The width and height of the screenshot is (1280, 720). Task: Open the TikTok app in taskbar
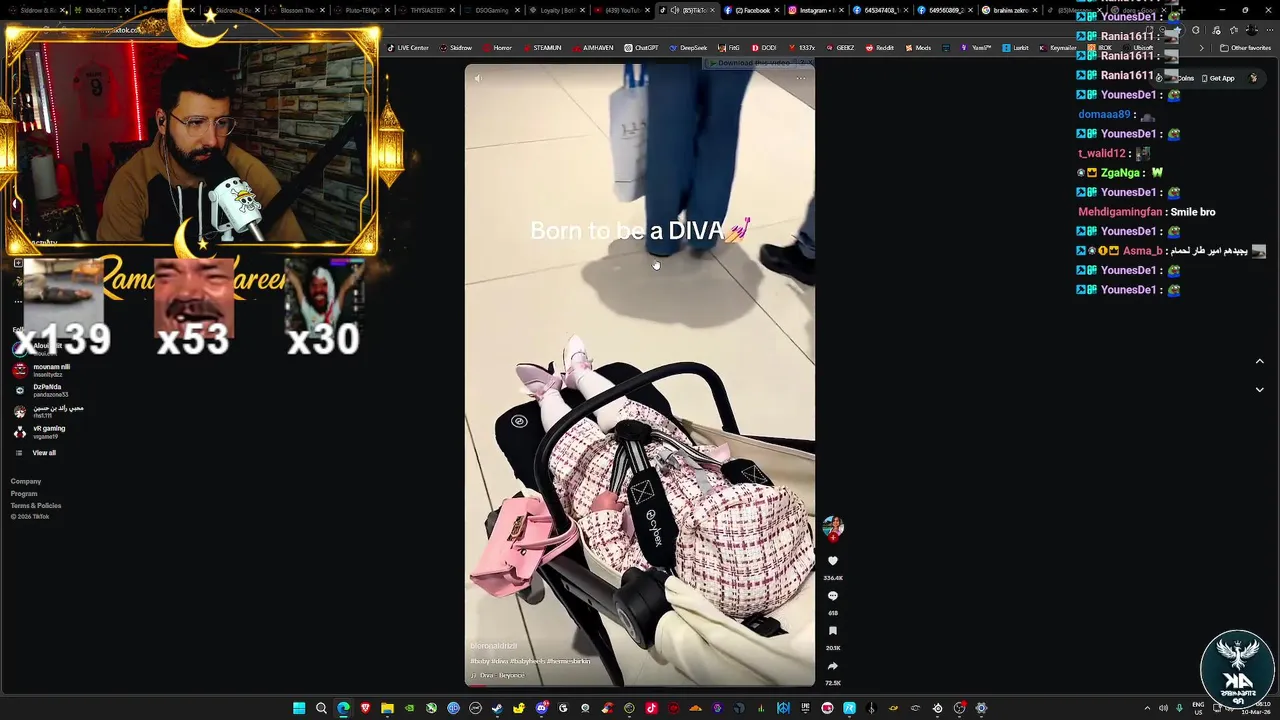pos(651,708)
